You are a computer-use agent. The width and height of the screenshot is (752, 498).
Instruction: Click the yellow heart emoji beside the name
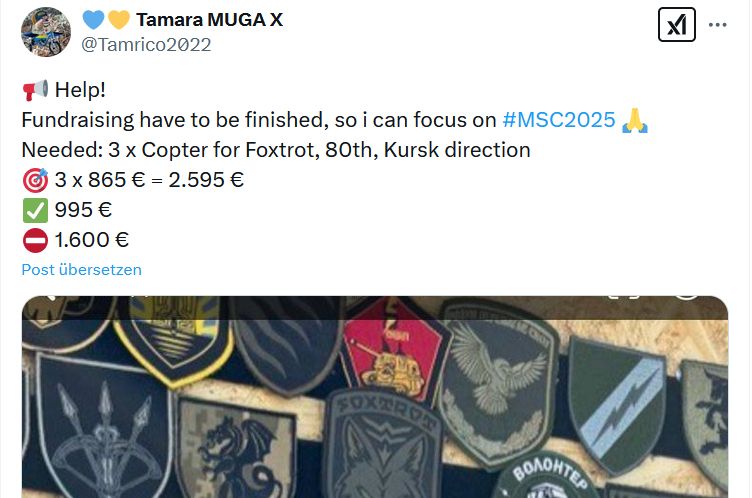[x=118, y=20]
